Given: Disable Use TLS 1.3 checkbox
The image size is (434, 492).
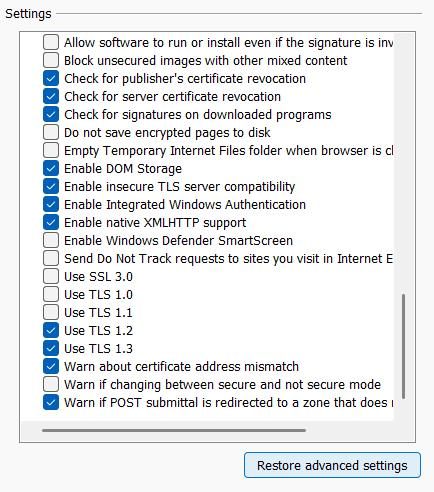Looking at the screenshot, I should click(x=51, y=348).
